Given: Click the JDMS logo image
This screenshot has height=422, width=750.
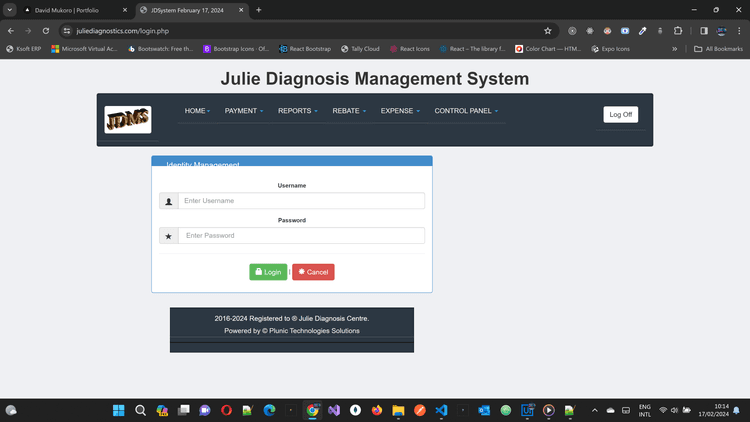Looking at the screenshot, I should coord(128,120).
